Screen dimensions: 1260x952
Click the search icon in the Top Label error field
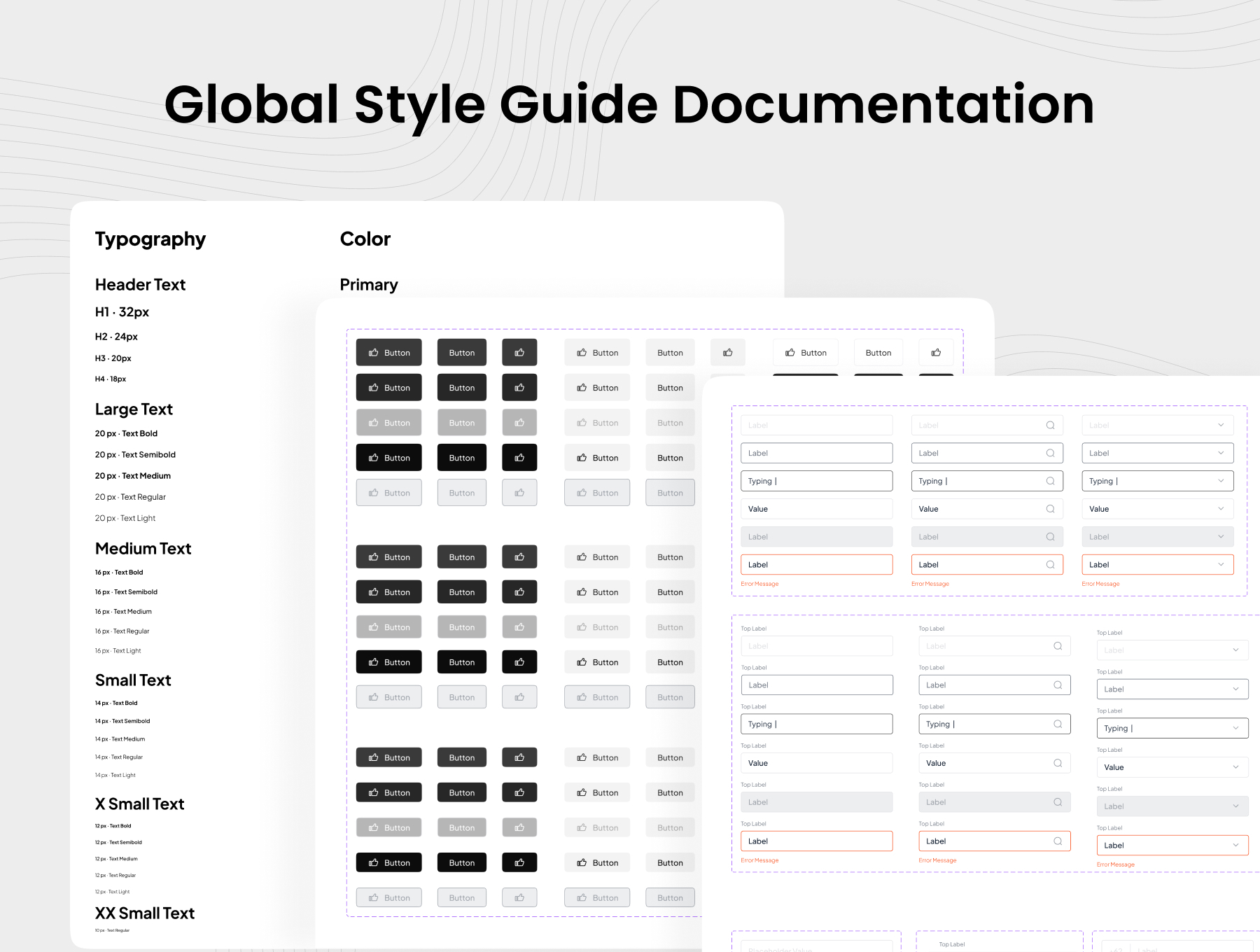click(1058, 841)
